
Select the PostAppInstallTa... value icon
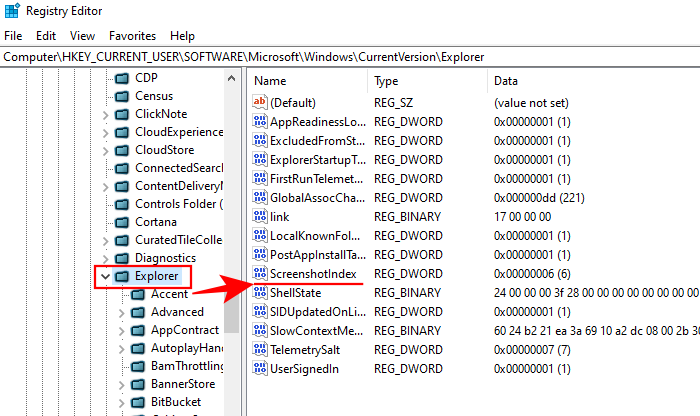259,254
